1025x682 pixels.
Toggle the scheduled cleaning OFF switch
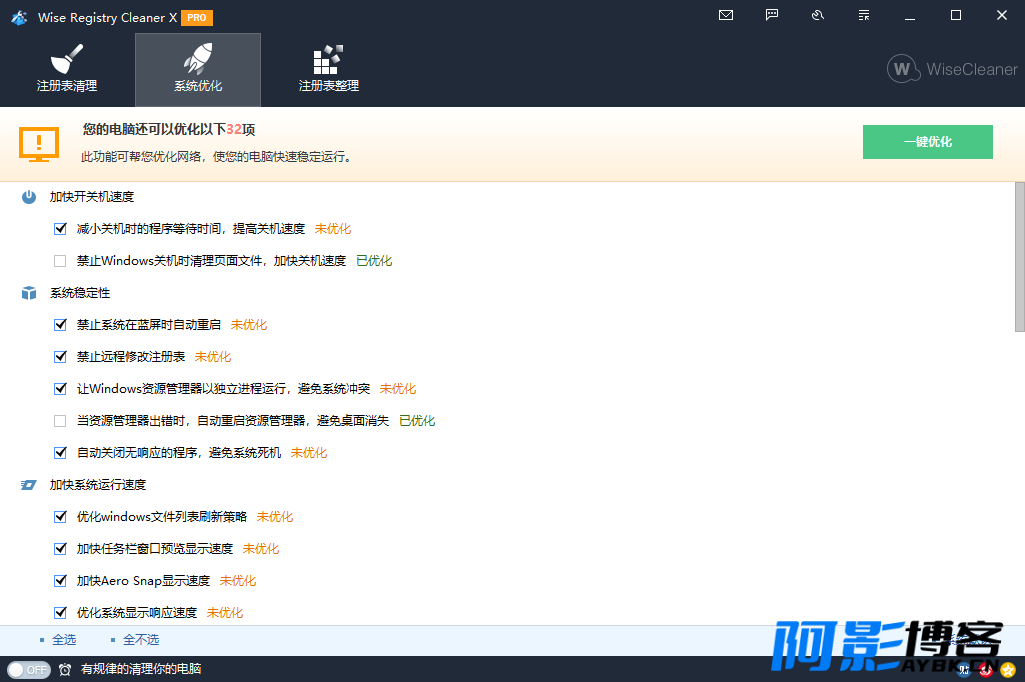point(28,669)
